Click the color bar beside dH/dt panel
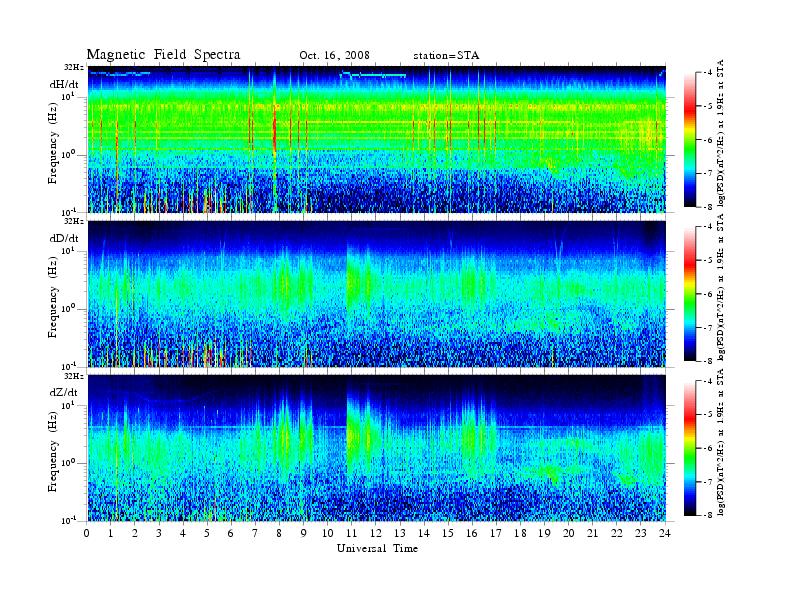Viewport: 792px width, 612px height. 690,140
